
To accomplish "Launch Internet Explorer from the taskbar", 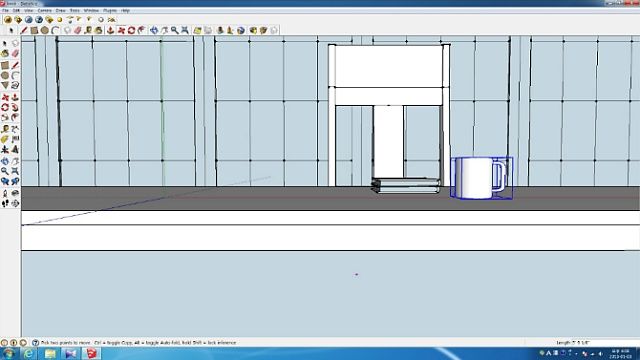I will (x=29, y=353).
